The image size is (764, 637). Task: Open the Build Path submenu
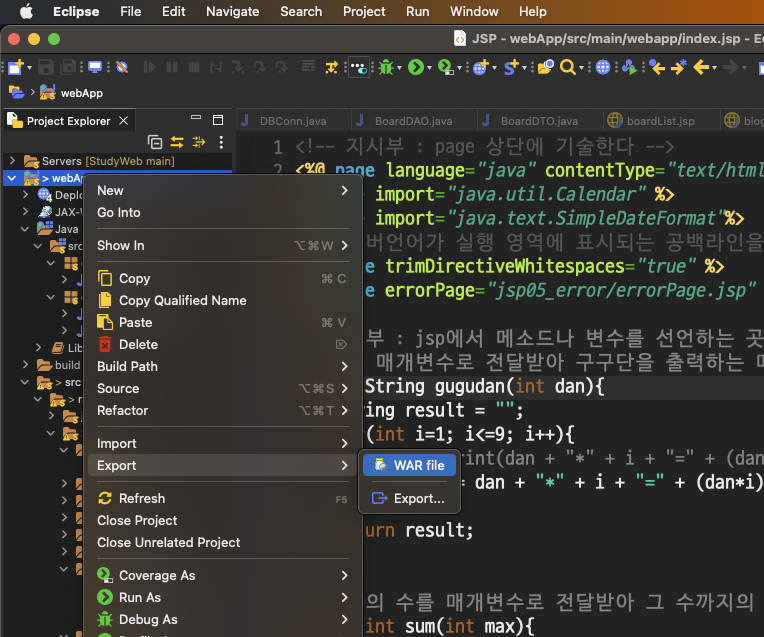[223, 366]
